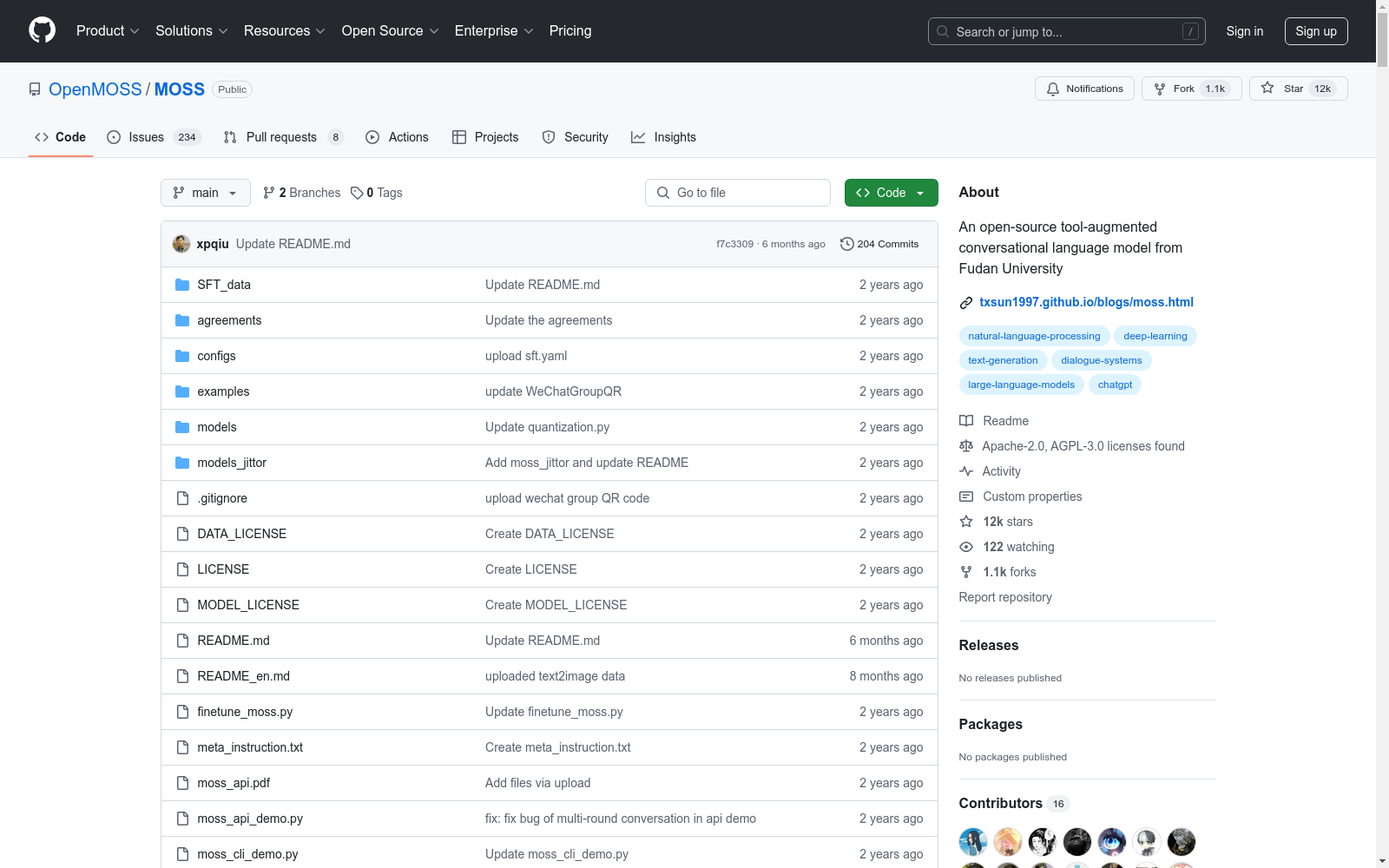Click the Notifications bell icon

pyautogui.click(x=1053, y=89)
